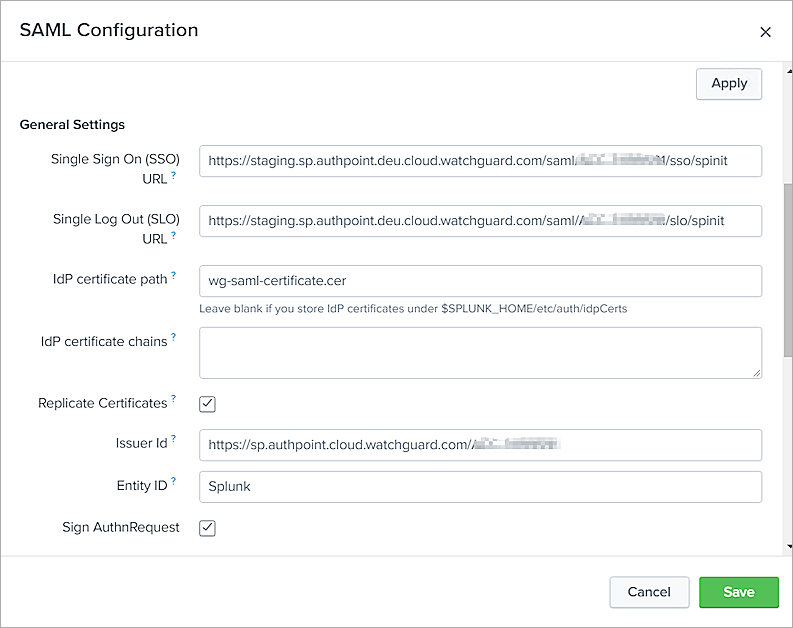The height and width of the screenshot is (628, 793).
Task: Click the IdP certificate path input
Action: (480, 281)
